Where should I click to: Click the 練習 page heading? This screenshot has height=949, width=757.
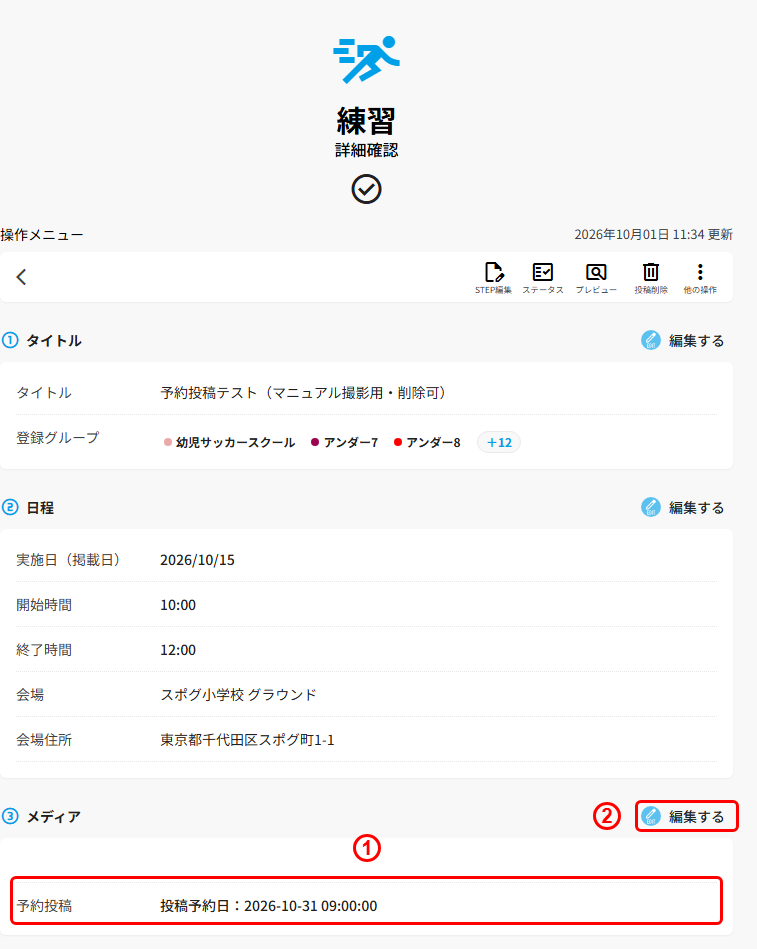(366, 121)
